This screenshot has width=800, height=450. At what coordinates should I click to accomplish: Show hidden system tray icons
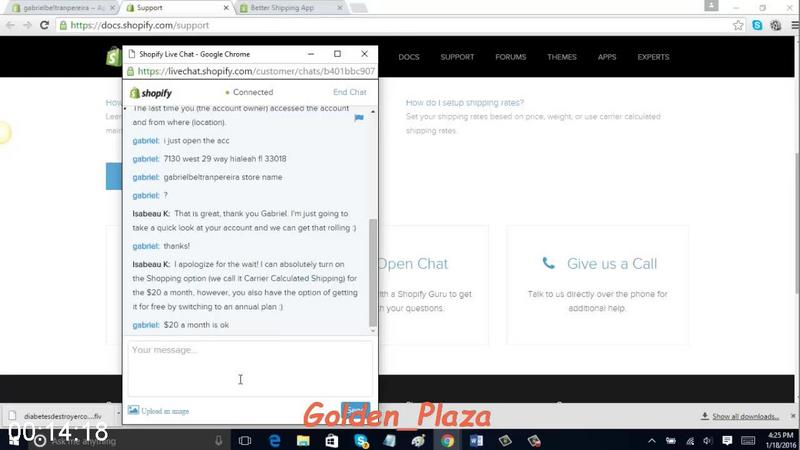pyautogui.click(x=652, y=441)
